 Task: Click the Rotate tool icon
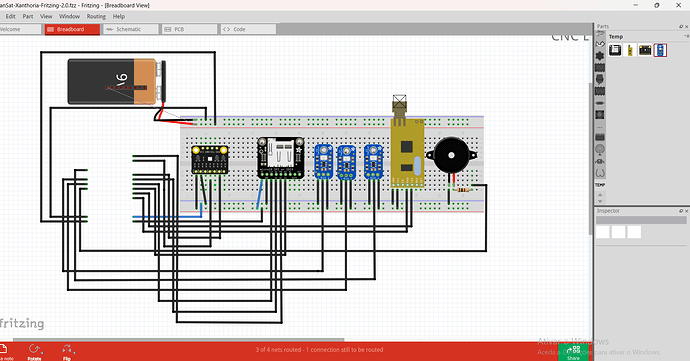coord(34,350)
